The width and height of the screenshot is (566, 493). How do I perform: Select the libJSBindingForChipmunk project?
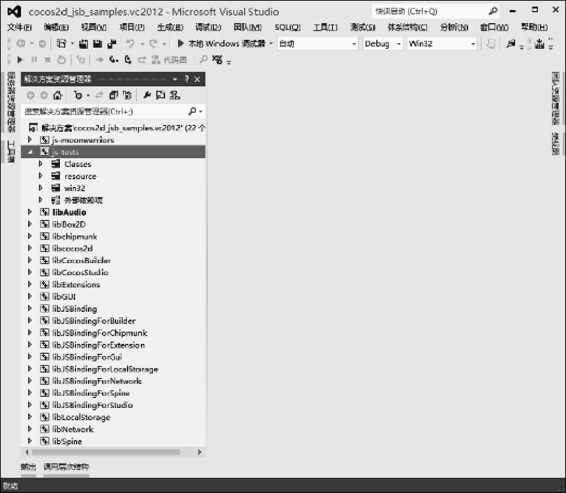click(x=100, y=333)
